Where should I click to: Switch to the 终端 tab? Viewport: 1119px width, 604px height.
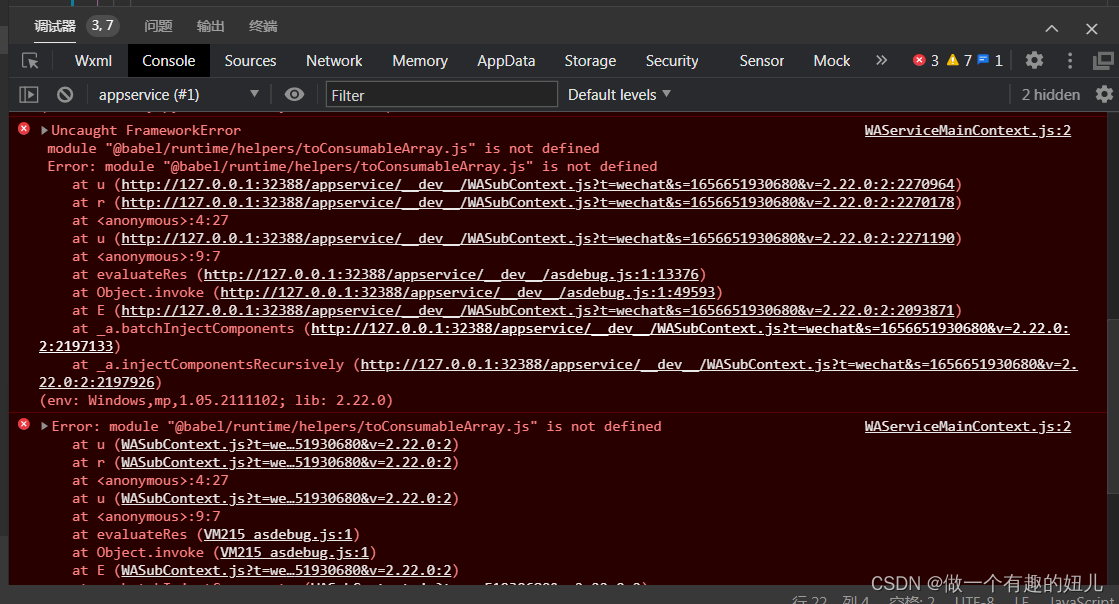(262, 26)
